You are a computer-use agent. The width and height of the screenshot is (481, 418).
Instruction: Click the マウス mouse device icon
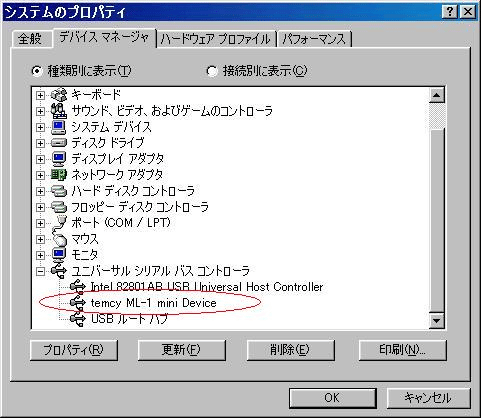point(60,239)
